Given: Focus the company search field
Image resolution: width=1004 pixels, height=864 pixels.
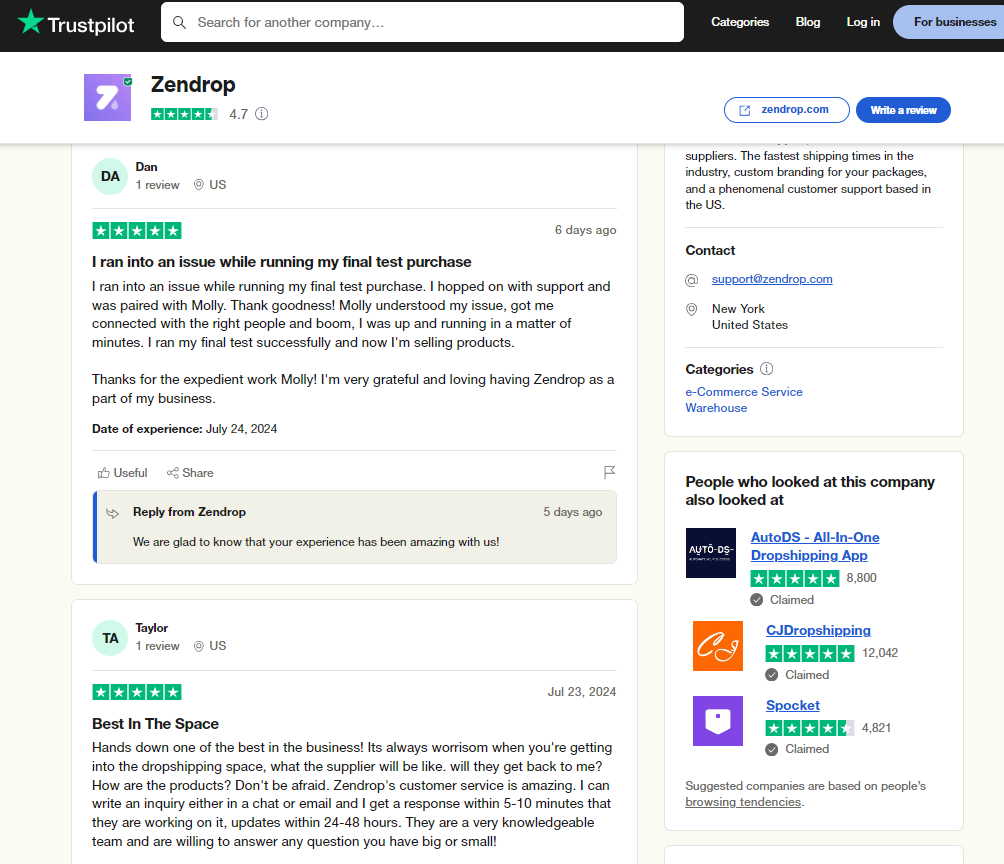Looking at the screenshot, I should (422, 22).
